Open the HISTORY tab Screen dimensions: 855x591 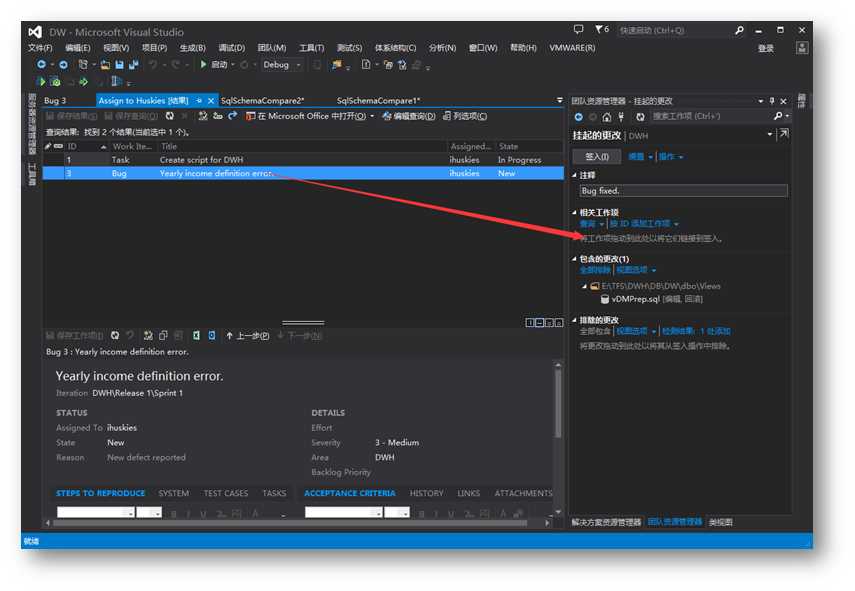tap(426, 493)
